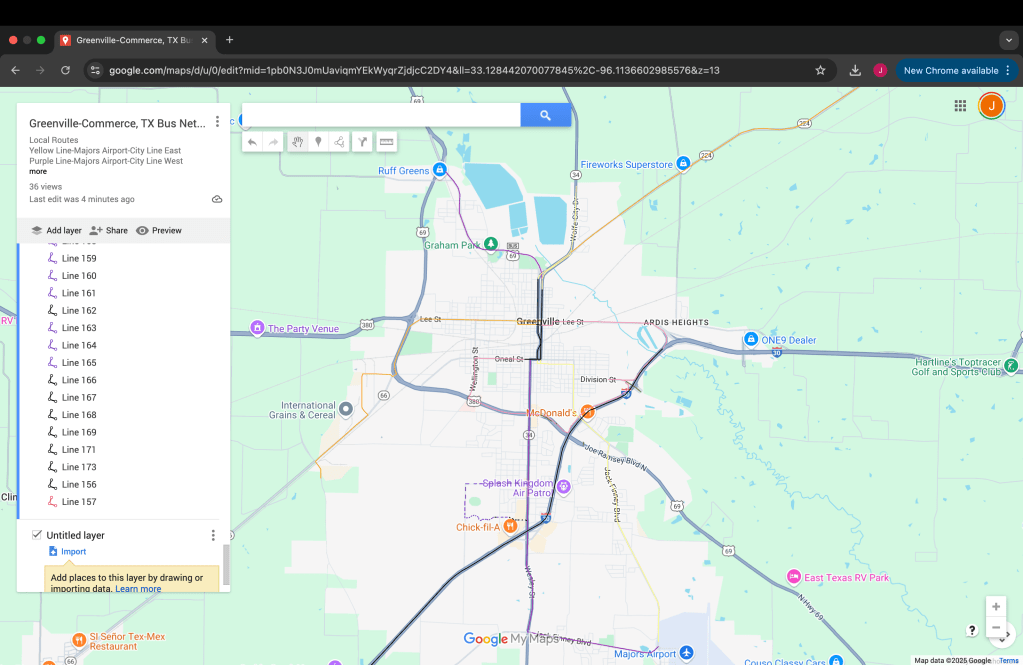Uncheck the Untitled layer checkbox
Viewport: 1023px width, 665px height.
(37, 535)
